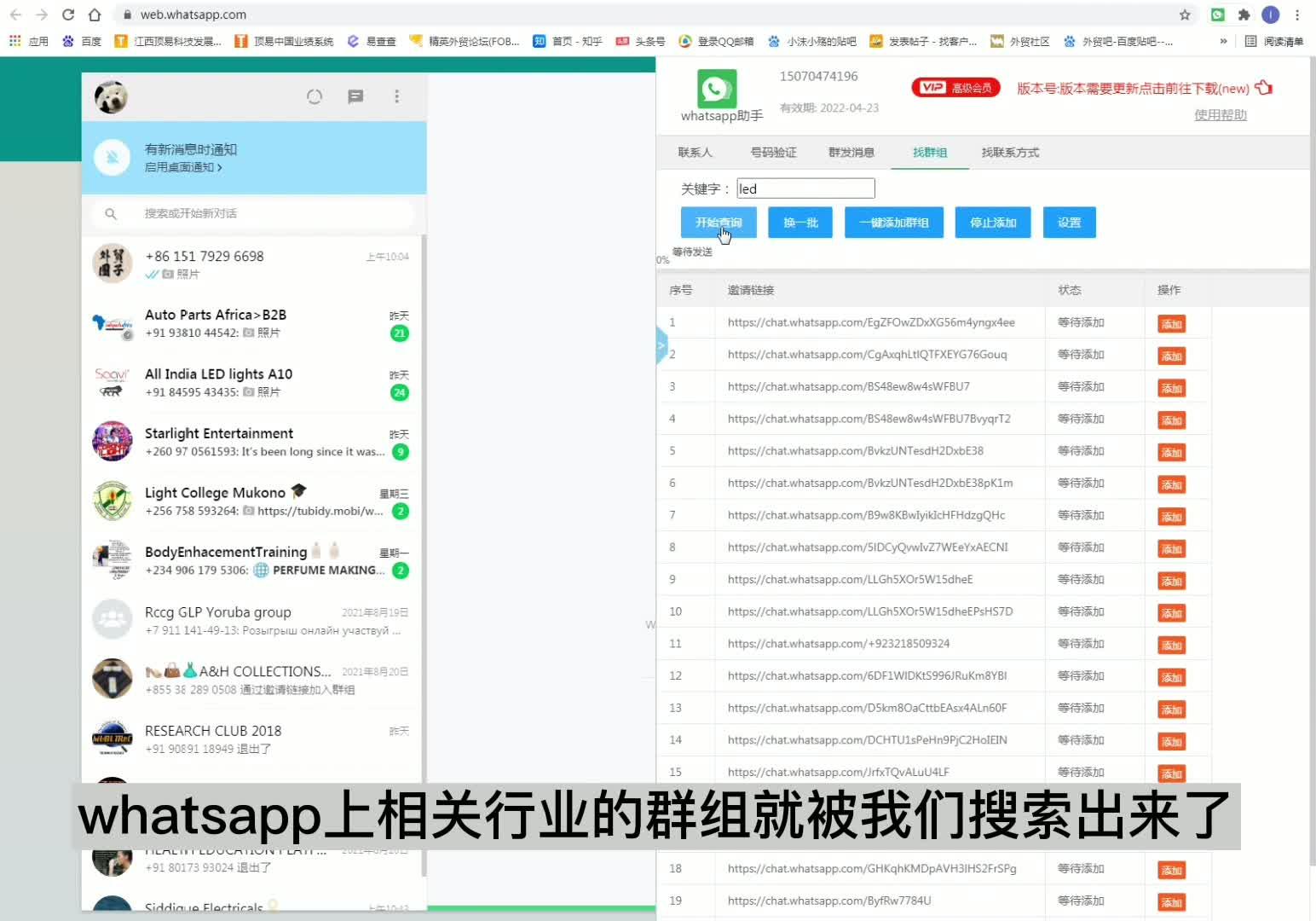Click invite link ending EgZFOwZDxXG56m4yngx4ee
Screen dimensions: 1316x921
click(871, 322)
